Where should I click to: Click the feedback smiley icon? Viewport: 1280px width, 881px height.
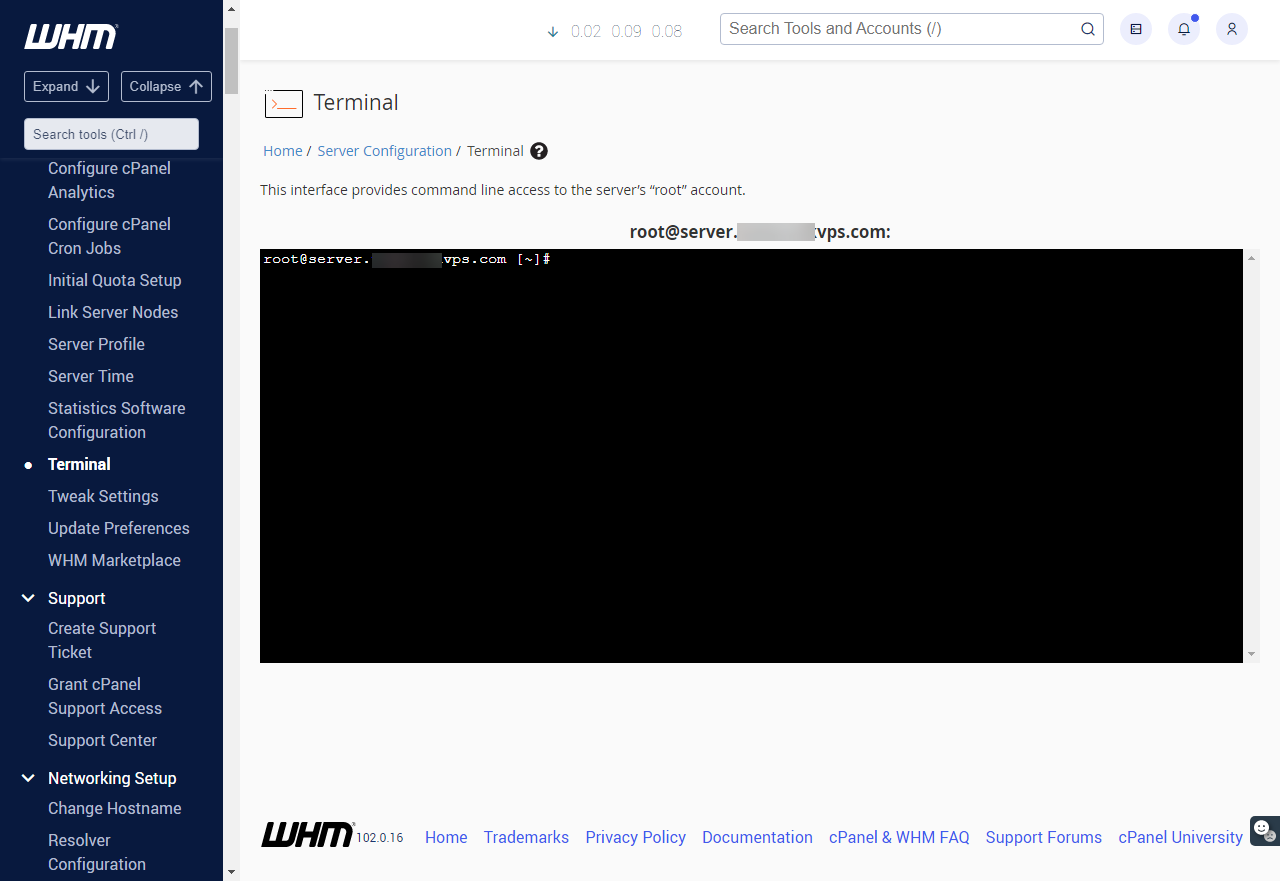point(1263,829)
